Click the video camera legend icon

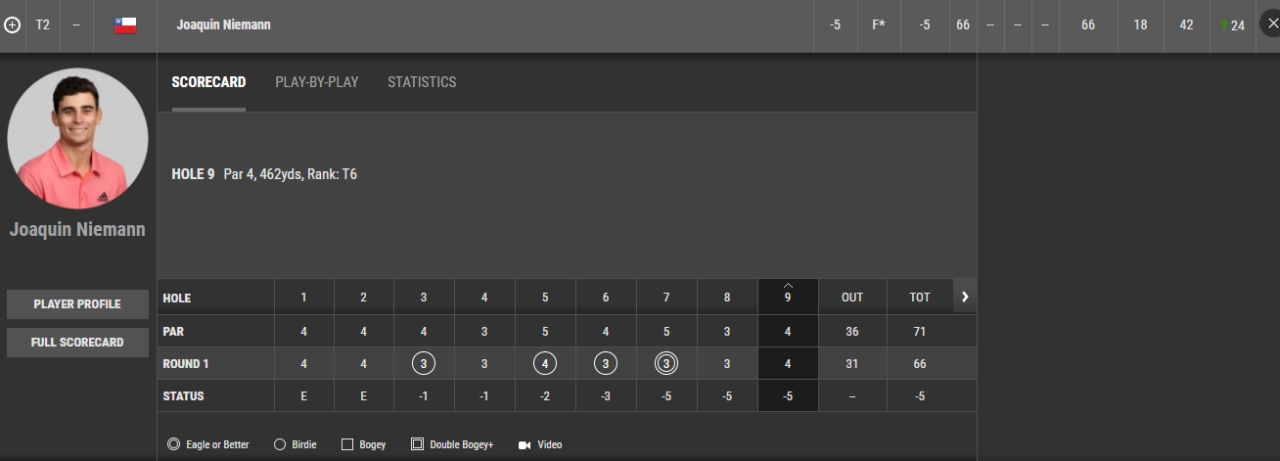coord(524,445)
